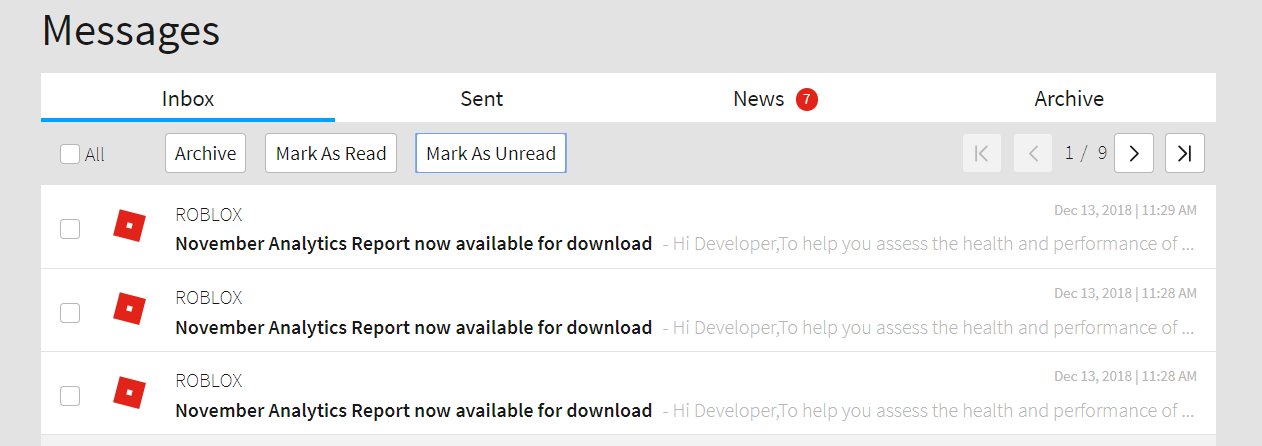Screen dimensions: 1262x446
Task: Click the Messages page heading
Action: coord(131,30)
